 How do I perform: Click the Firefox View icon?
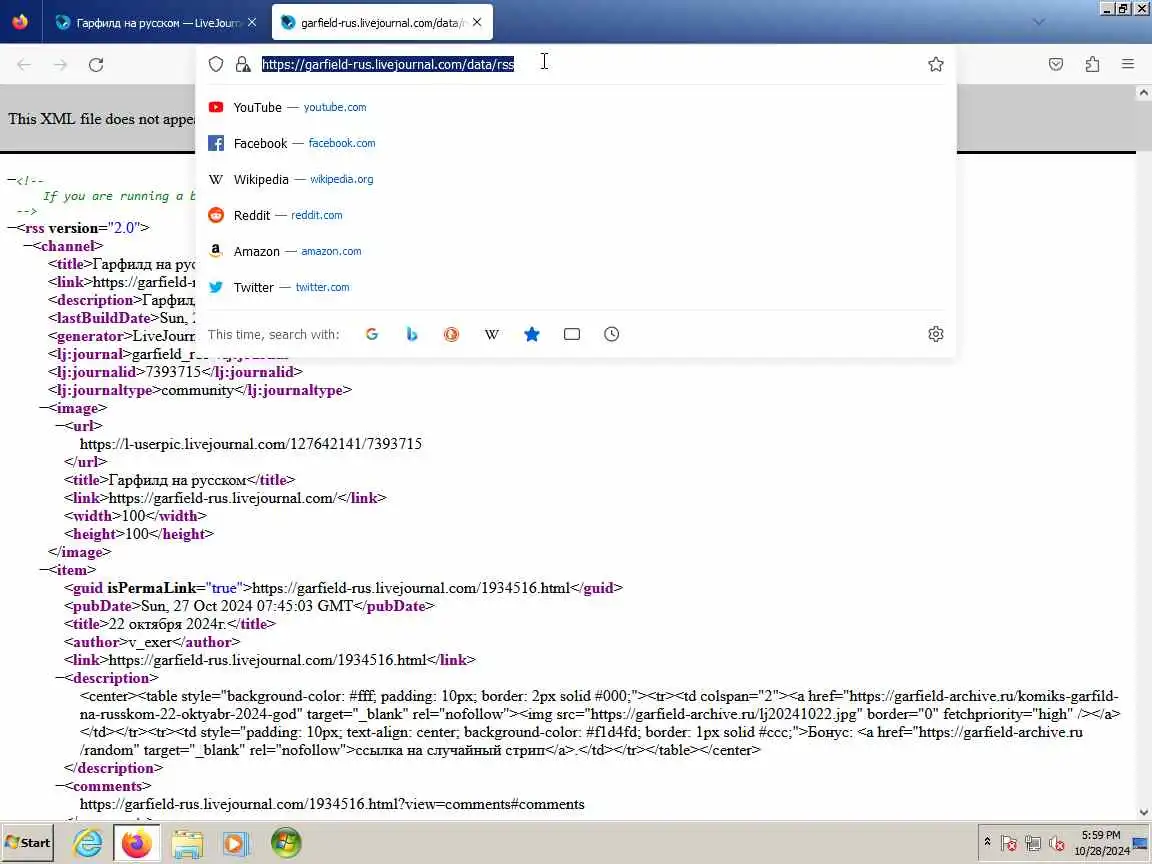(20, 22)
